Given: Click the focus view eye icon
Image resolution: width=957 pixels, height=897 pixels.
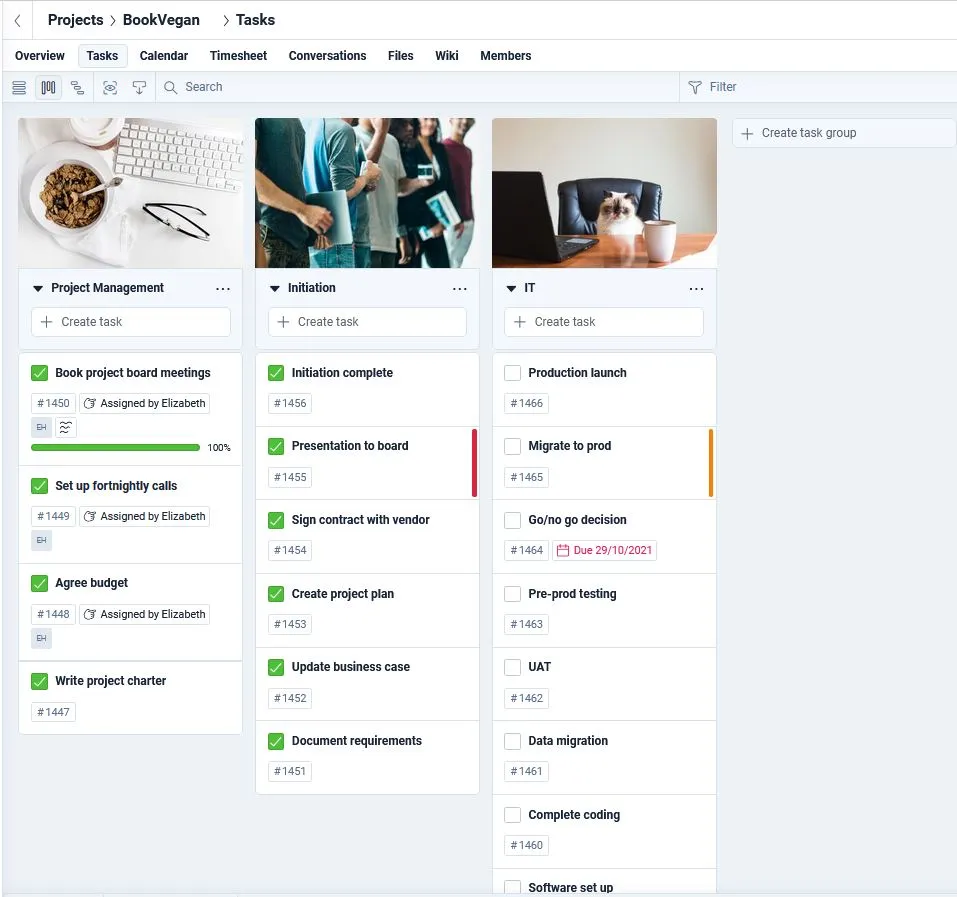Looking at the screenshot, I should click(110, 87).
